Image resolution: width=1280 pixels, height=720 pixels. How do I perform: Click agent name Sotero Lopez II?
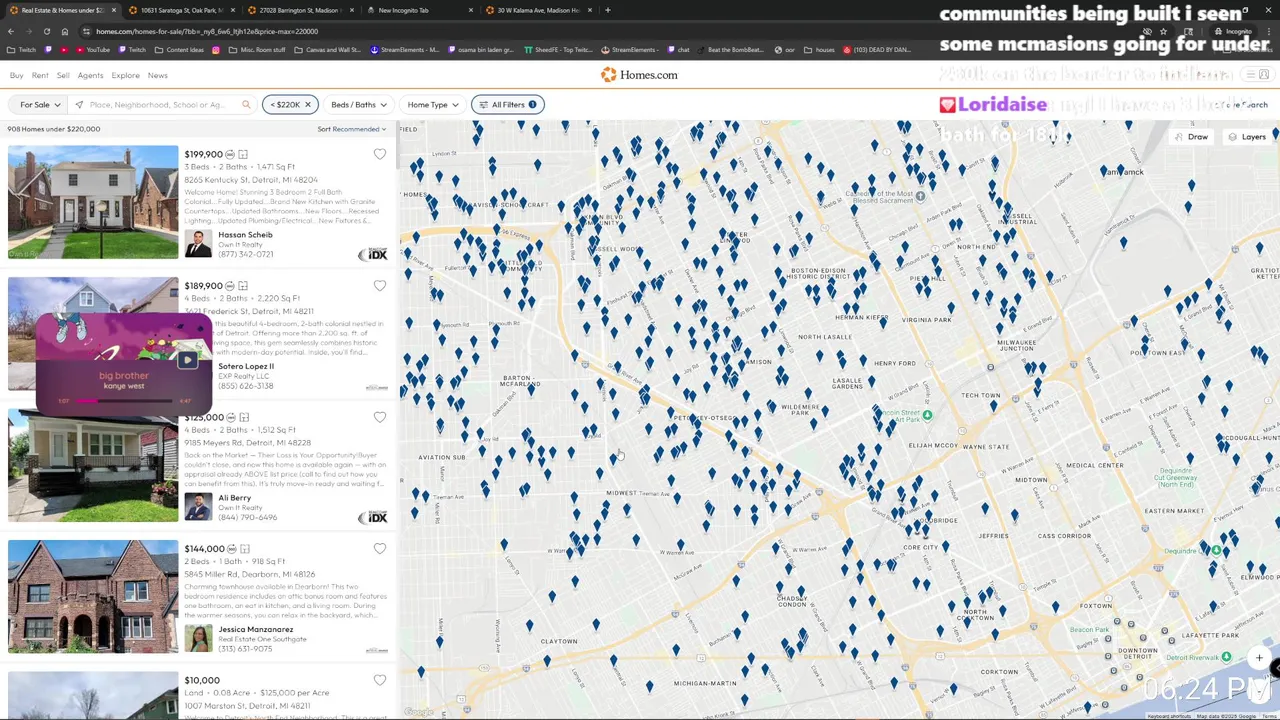point(246,366)
